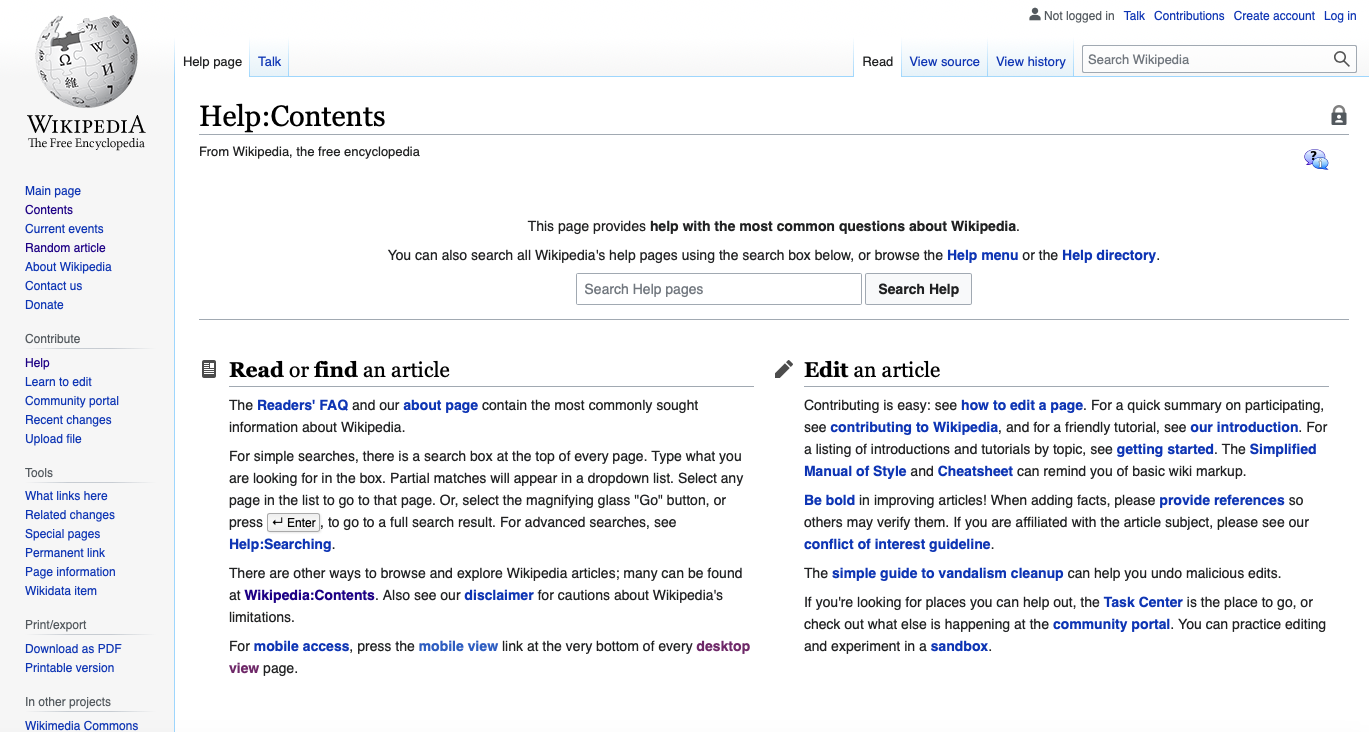Click the mobile view link
Viewport: 1369px width, 732px height.
pos(458,646)
